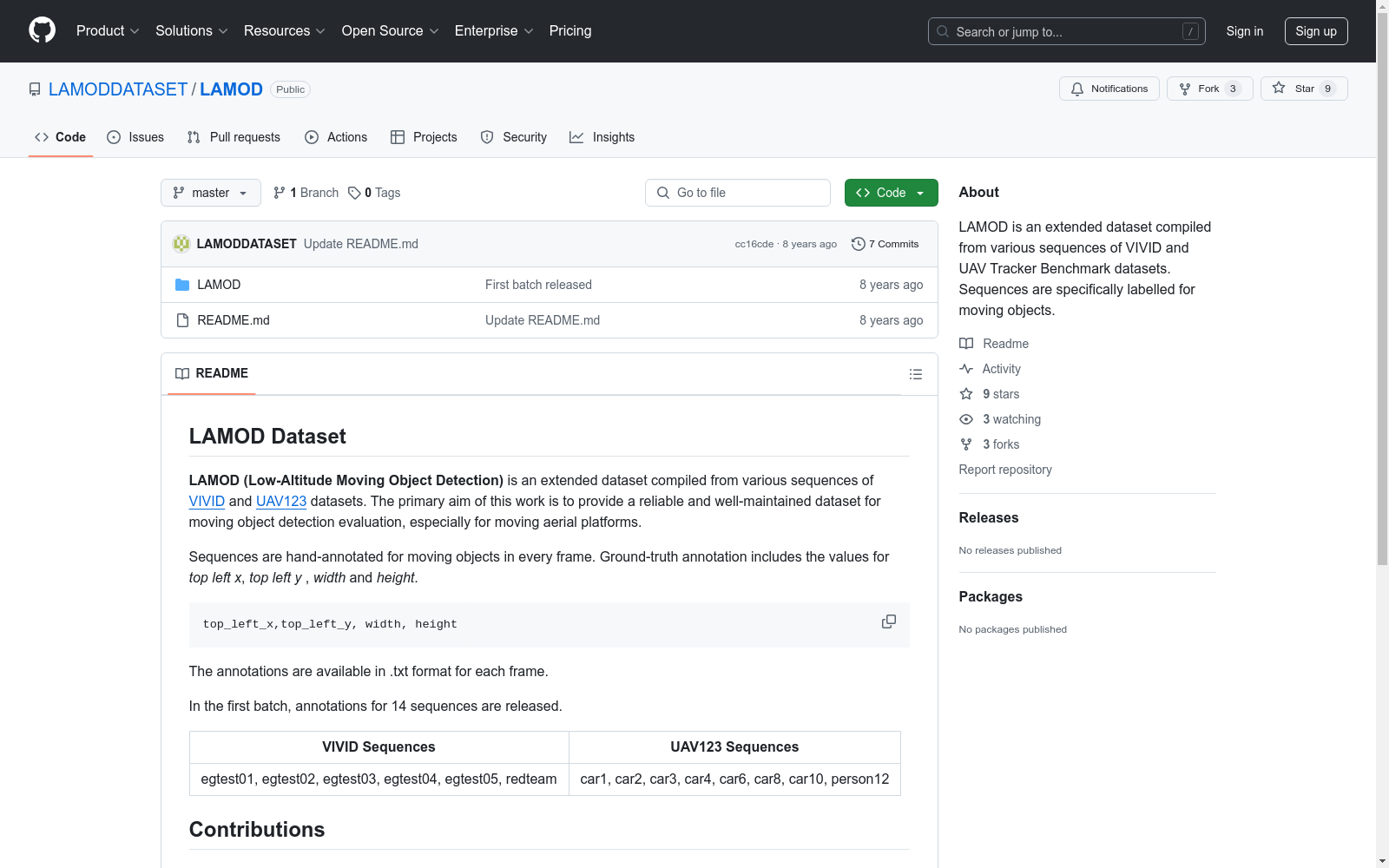Click the book icon beside Readme
This screenshot has height=868, width=1389.
[x=966, y=344]
